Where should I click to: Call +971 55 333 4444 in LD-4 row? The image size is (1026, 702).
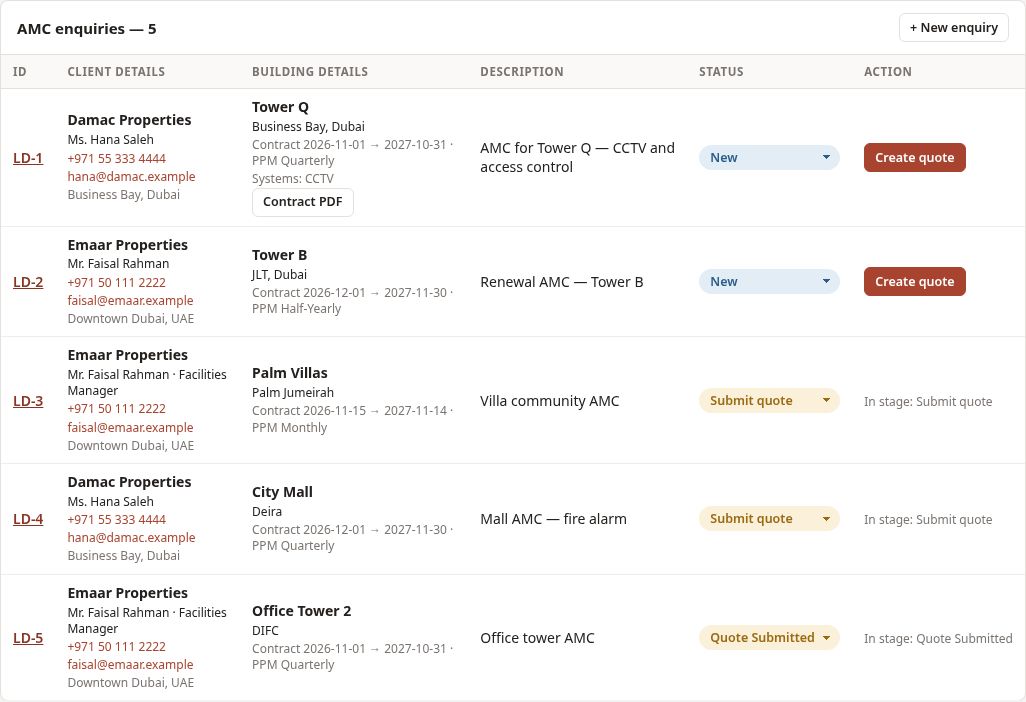pyautogui.click(x=116, y=519)
